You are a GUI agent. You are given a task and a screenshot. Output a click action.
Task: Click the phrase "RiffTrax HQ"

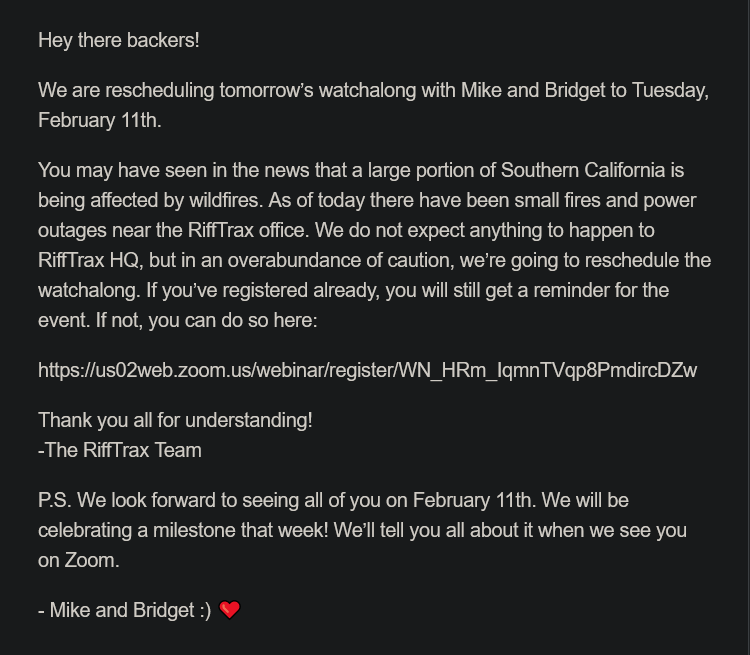(x=88, y=260)
